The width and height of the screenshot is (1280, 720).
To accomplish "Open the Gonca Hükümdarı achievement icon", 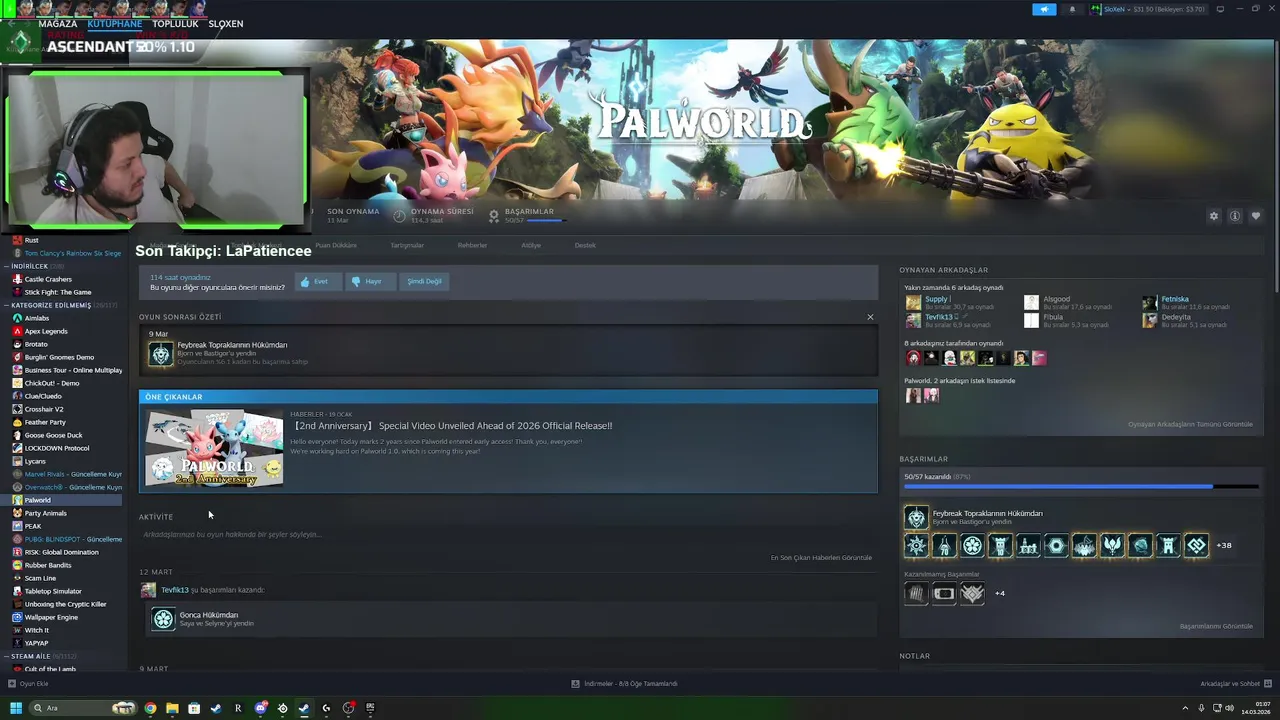I will [x=163, y=619].
